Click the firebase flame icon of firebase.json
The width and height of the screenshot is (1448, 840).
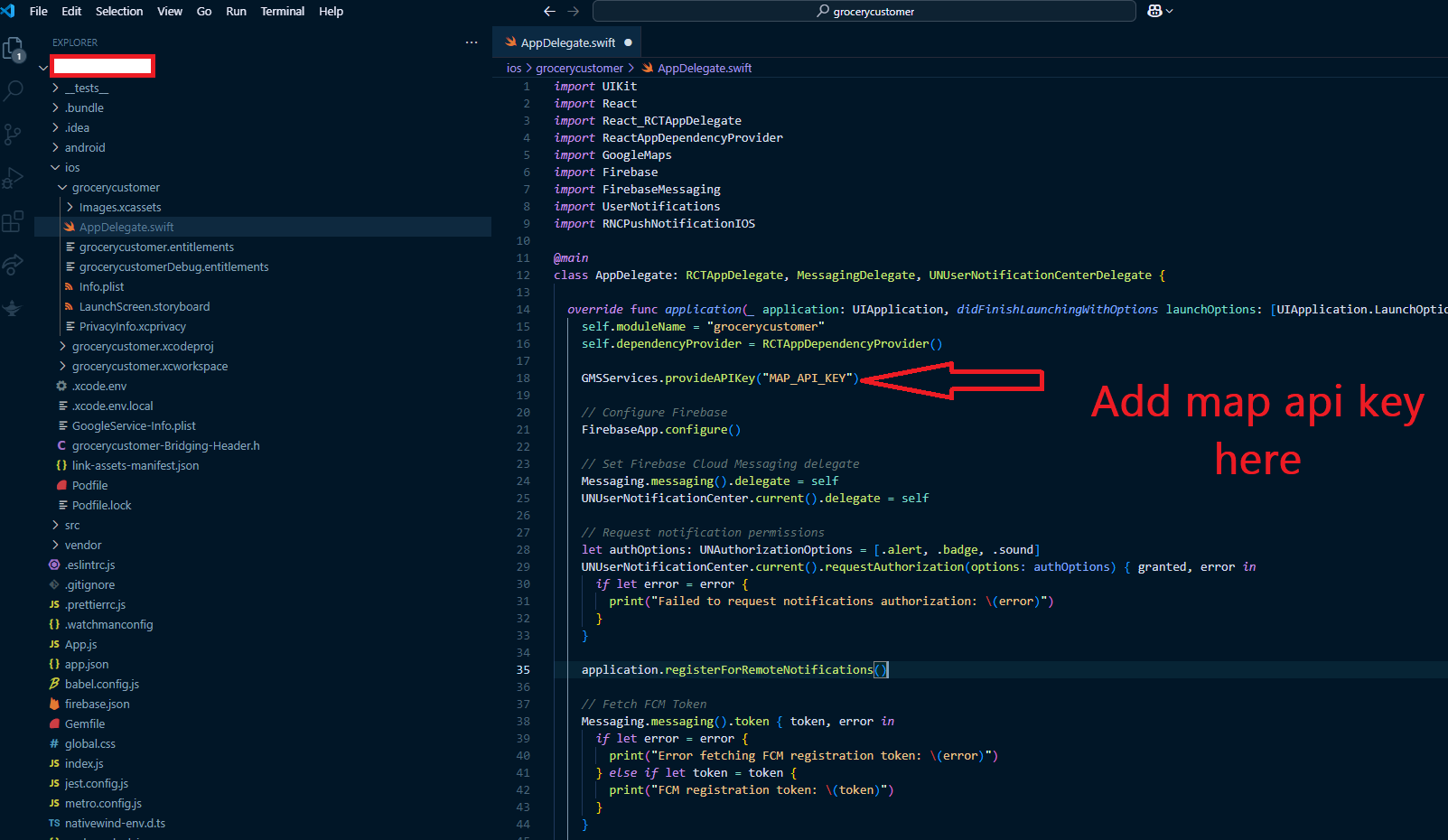point(54,704)
